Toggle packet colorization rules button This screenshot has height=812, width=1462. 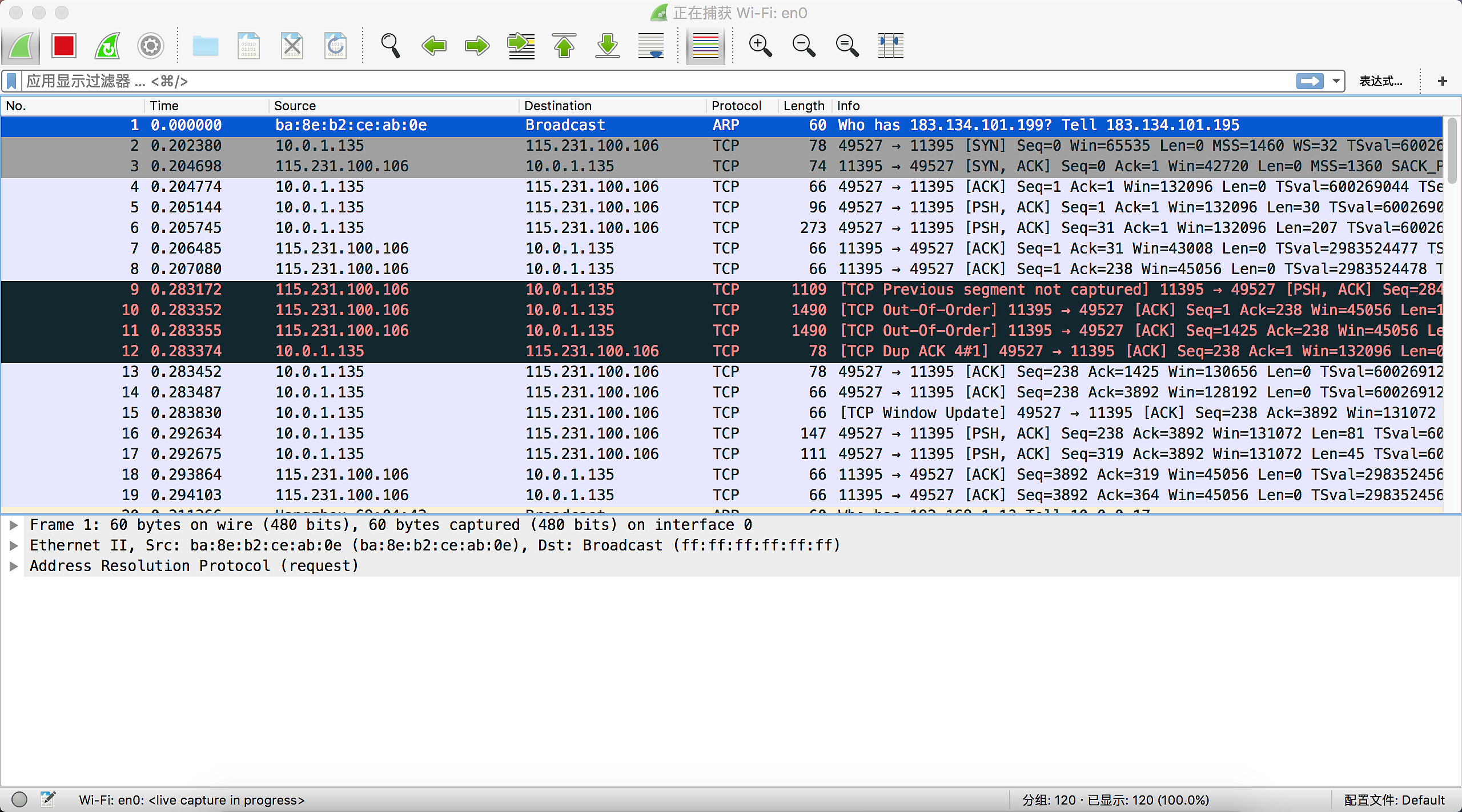pyautogui.click(x=705, y=46)
